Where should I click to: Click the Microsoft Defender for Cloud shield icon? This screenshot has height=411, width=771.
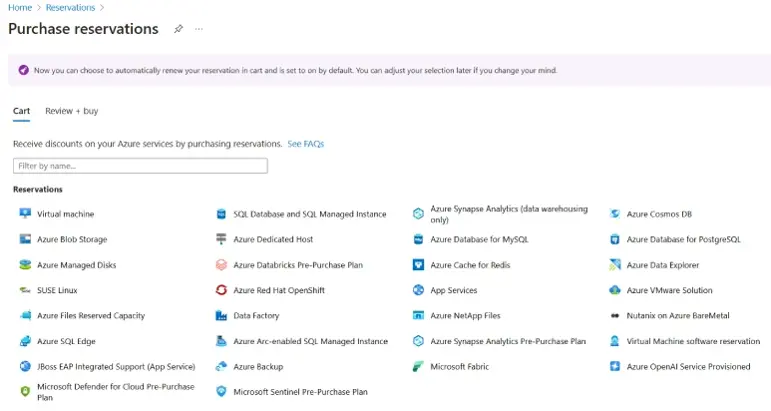coord(25,392)
